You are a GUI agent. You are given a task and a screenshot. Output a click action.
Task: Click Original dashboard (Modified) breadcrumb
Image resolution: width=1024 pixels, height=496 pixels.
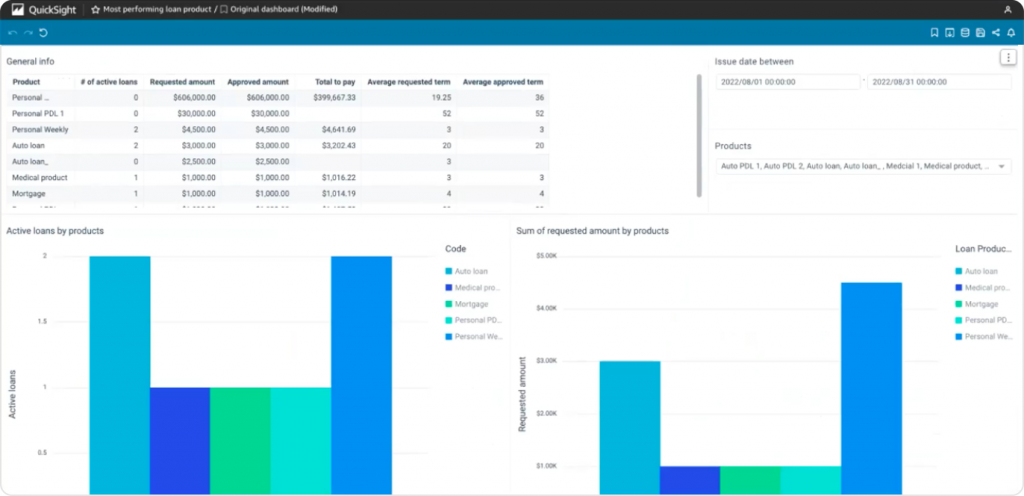[x=284, y=10]
